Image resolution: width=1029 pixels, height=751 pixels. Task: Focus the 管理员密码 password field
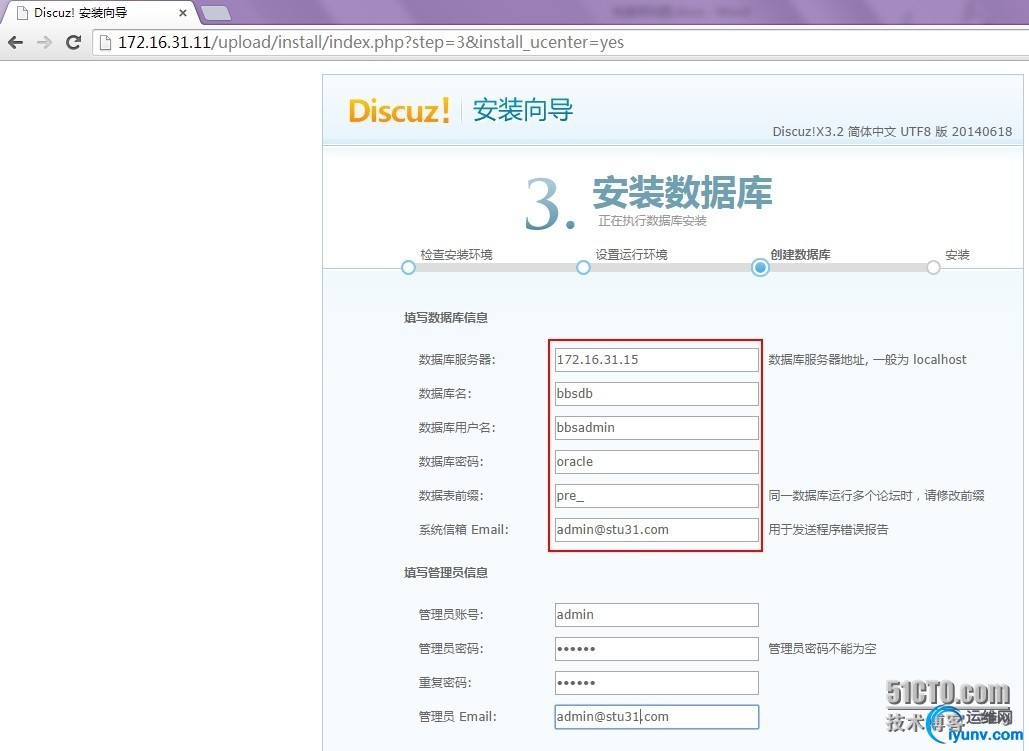[656, 649]
